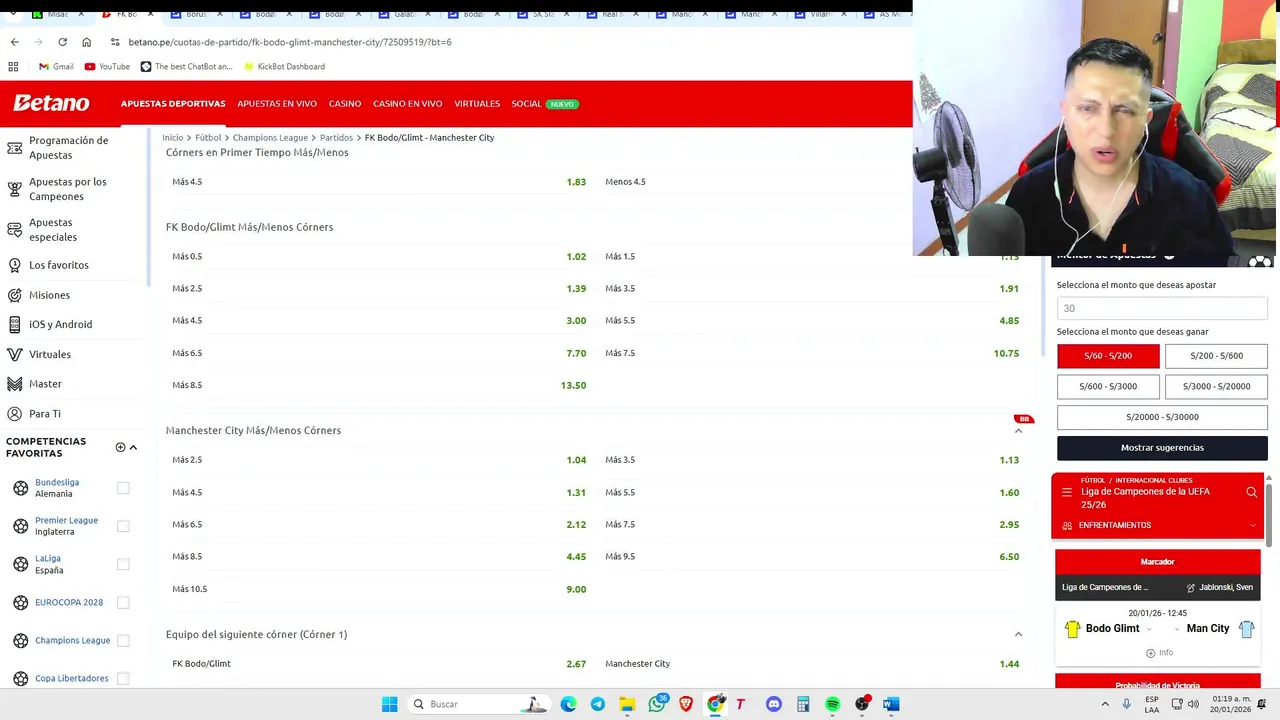
Task: Click the search icon in stats widget
Action: (1251, 492)
